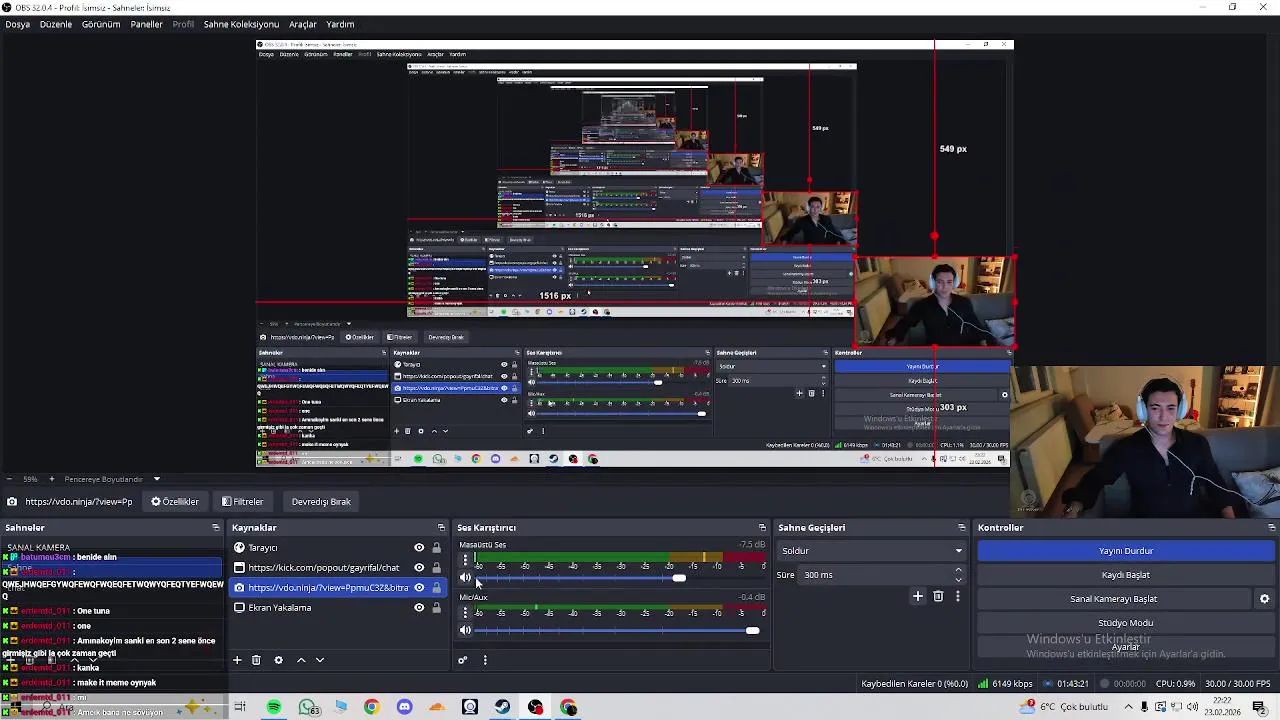Open the Soldur transition dropdown

pos(872,551)
